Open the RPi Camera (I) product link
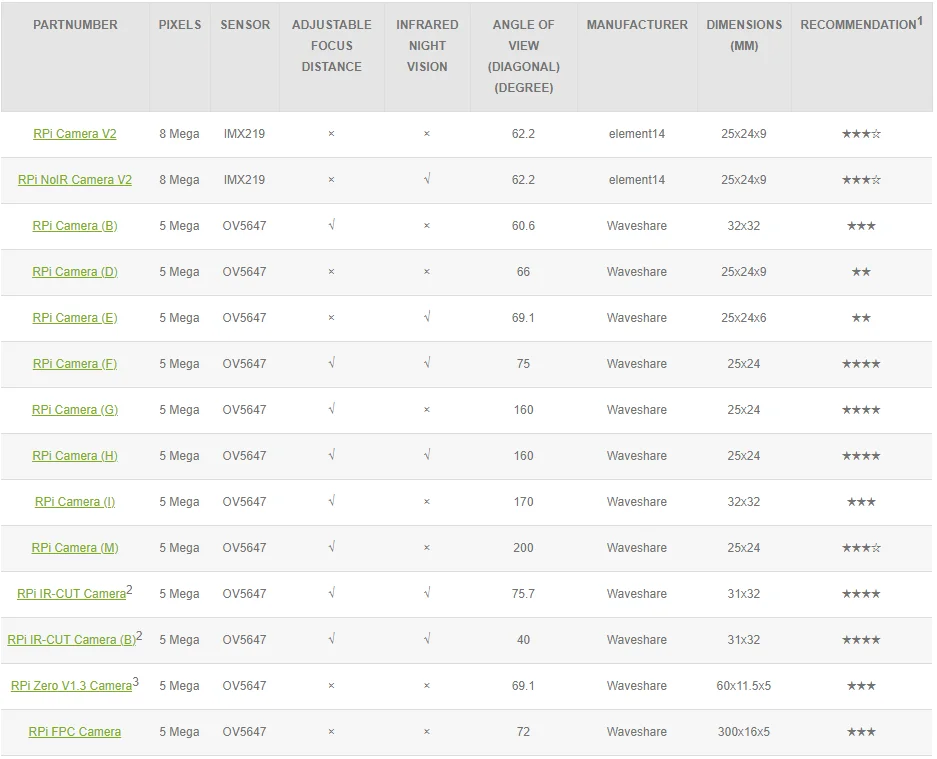 pyautogui.click(x=75, y=502)
